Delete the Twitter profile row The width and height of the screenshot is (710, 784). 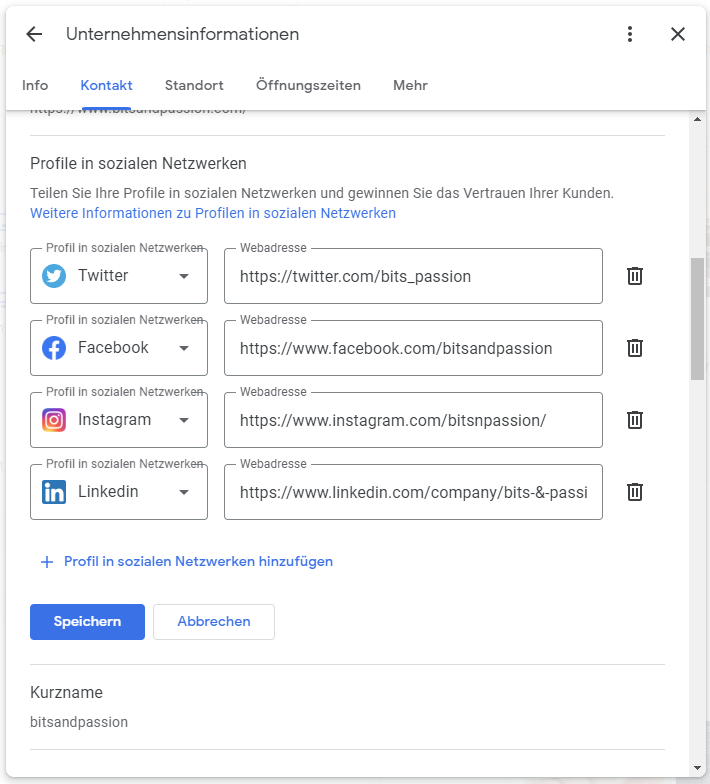(634, 276)
